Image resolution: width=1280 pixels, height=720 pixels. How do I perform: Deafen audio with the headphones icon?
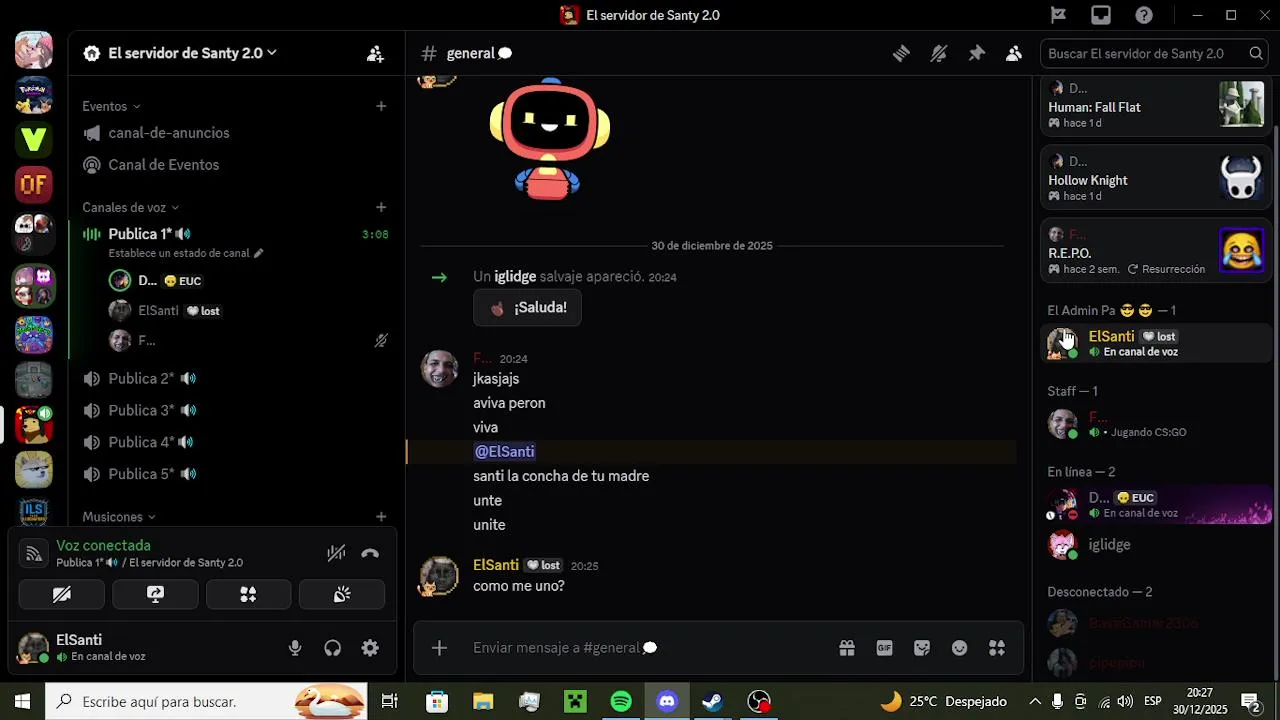pos(333,648)
